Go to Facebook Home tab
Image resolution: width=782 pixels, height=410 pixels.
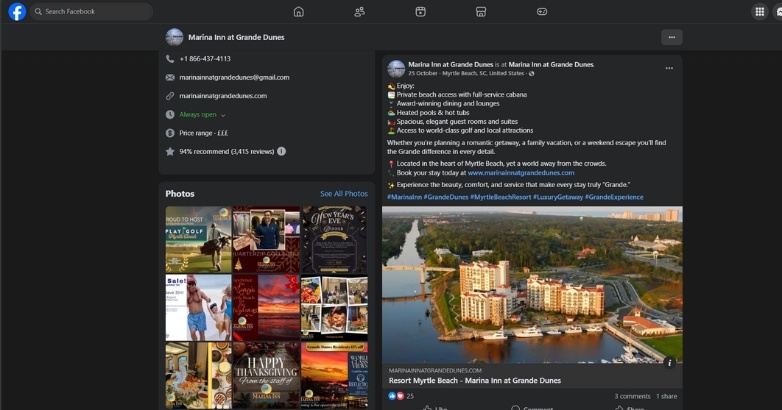tap(299, 11)
